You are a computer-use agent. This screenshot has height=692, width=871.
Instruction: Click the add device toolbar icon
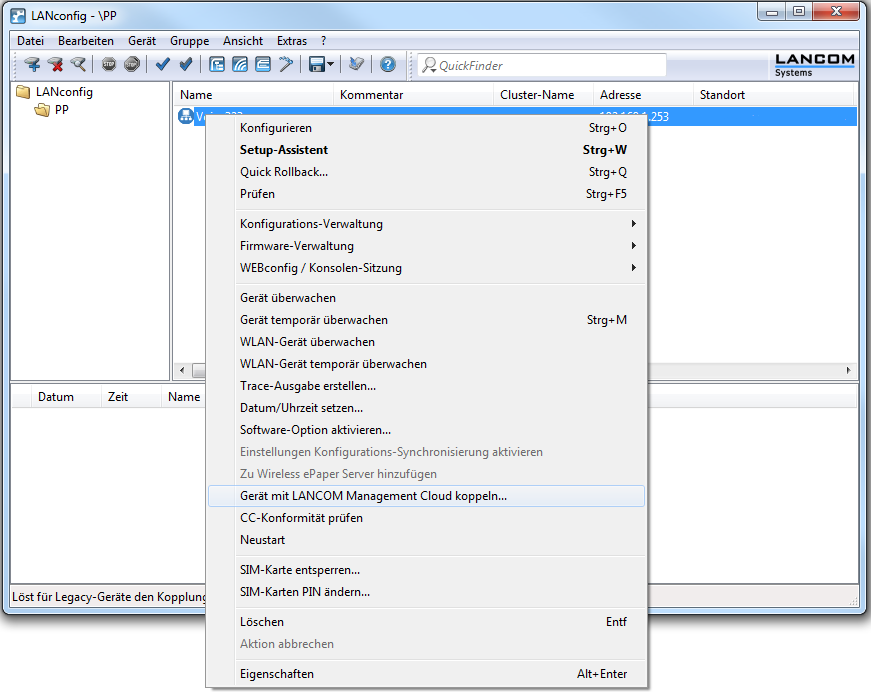(x=32, y=65)
